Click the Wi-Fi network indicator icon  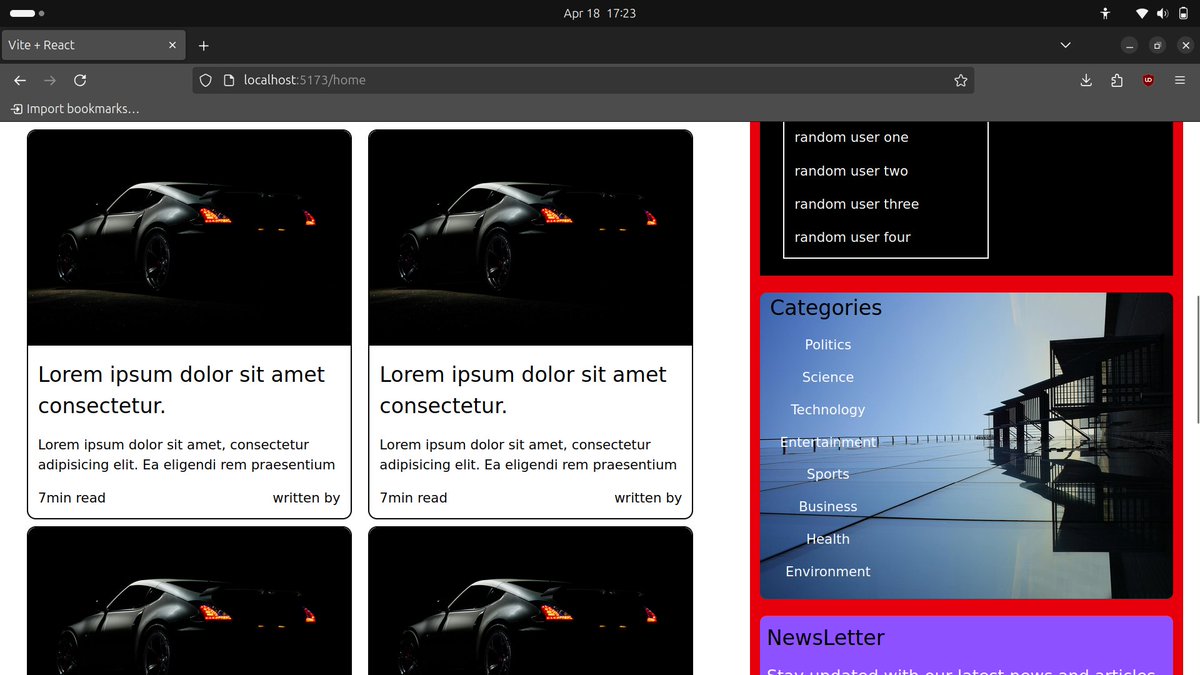tap(1141, 13)
